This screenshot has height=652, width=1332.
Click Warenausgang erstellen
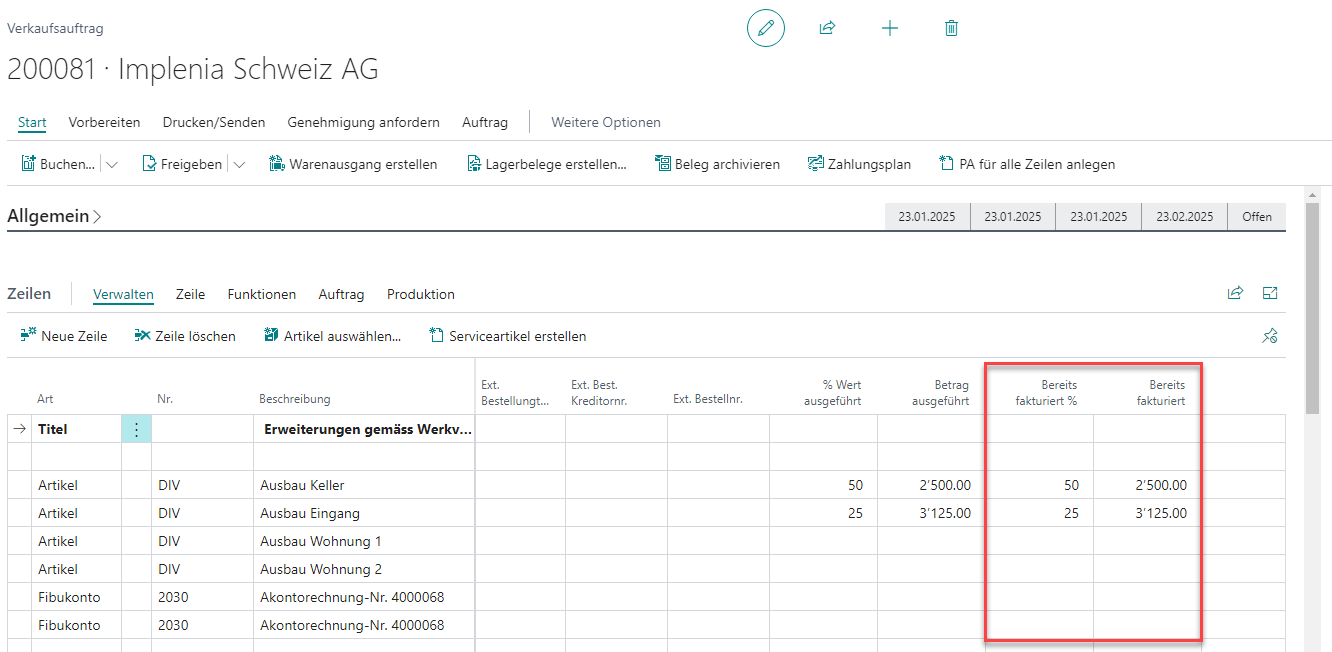pyautogui.click(x=353, y=164)
